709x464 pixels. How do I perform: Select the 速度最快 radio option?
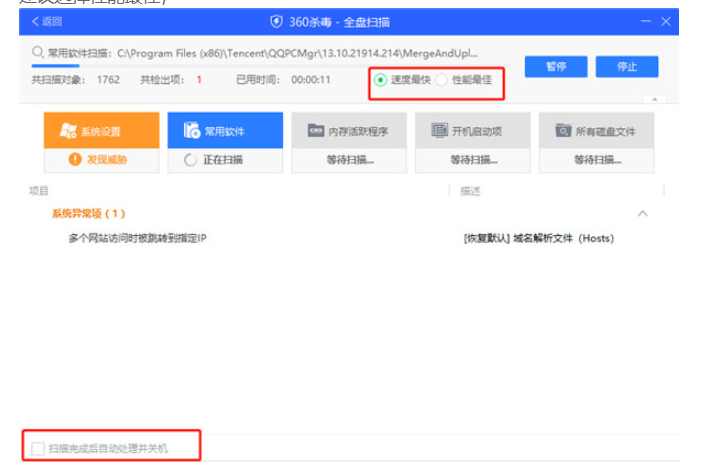tap(380, 79)
